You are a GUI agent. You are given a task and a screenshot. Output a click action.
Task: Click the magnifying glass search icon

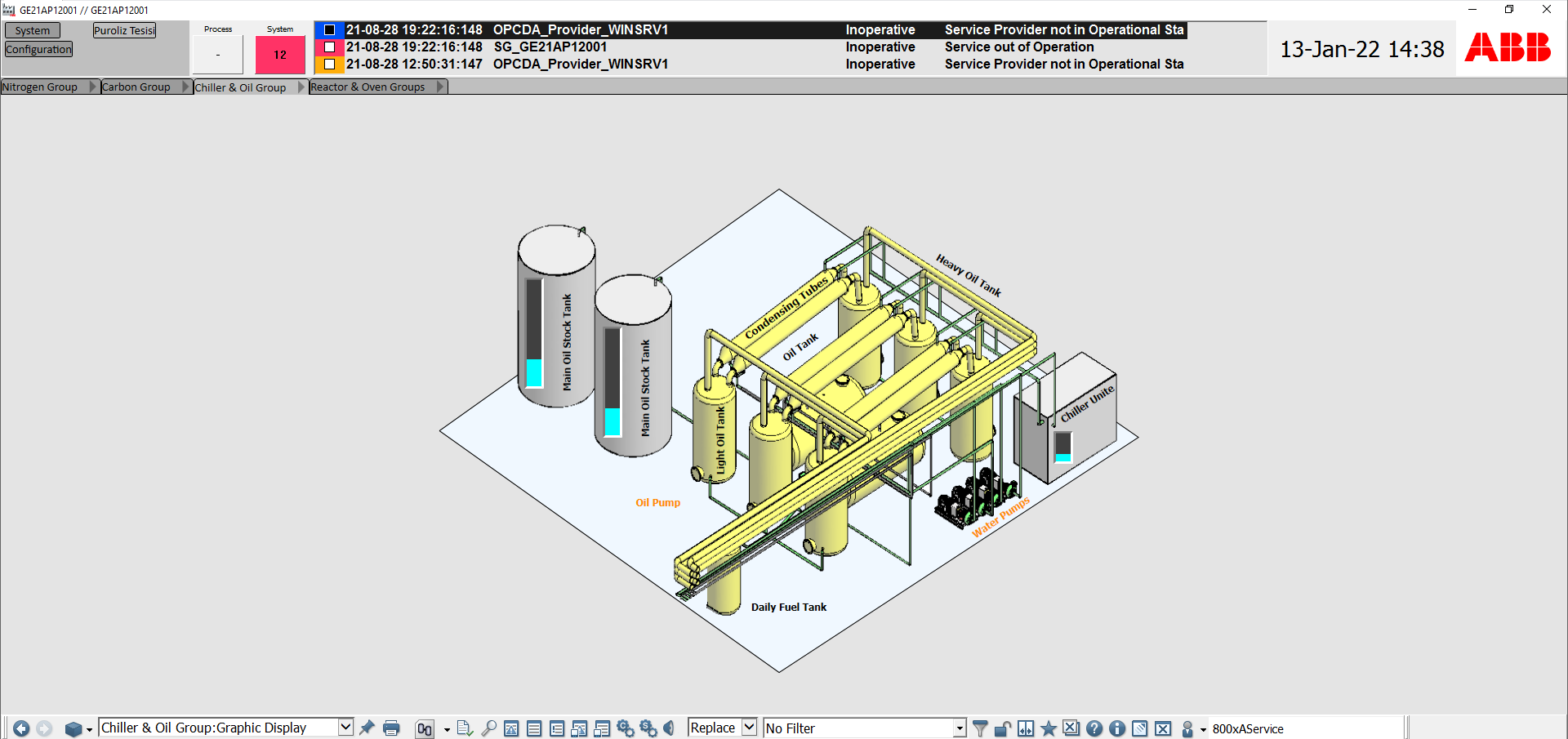pos(488,728)
